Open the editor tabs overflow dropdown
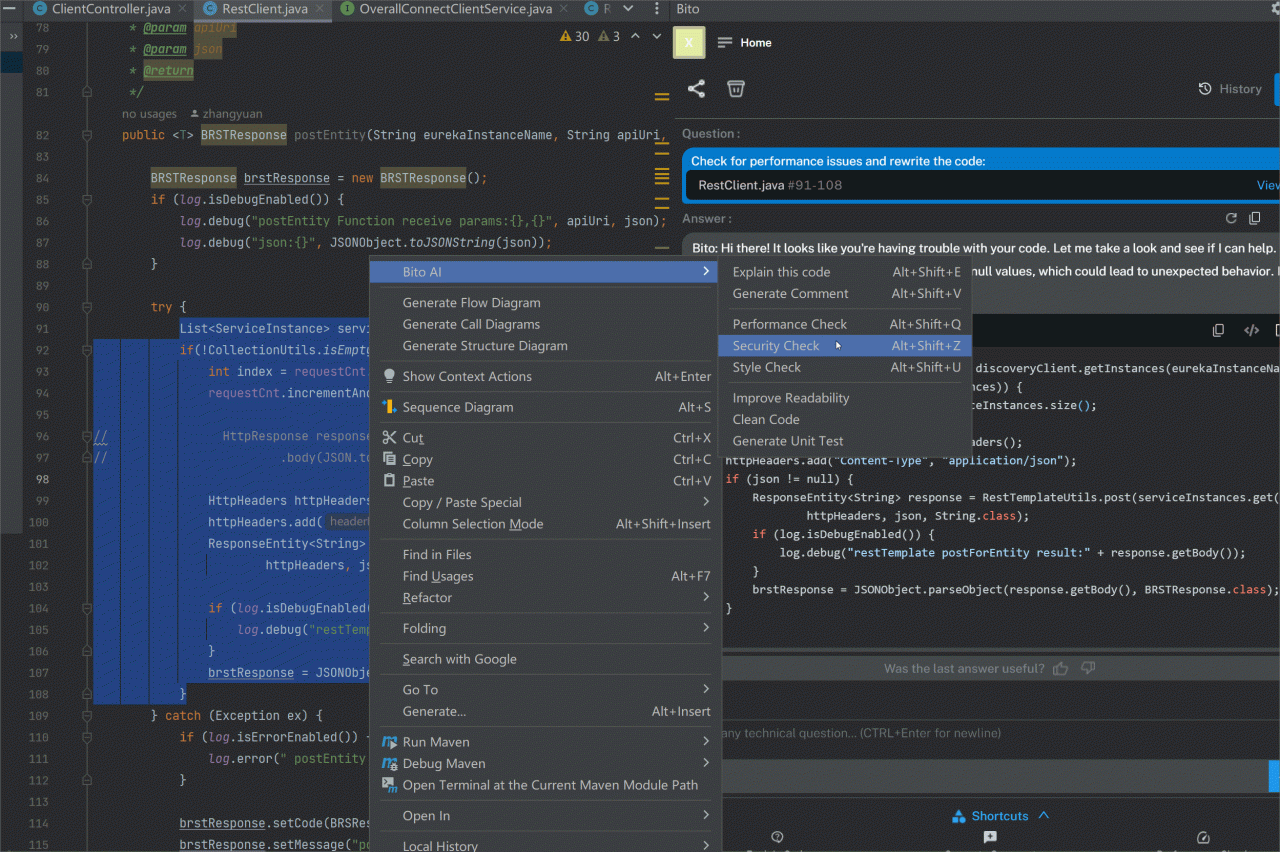This screenshot has width=1280, height=852. click(x=629, y=9)
